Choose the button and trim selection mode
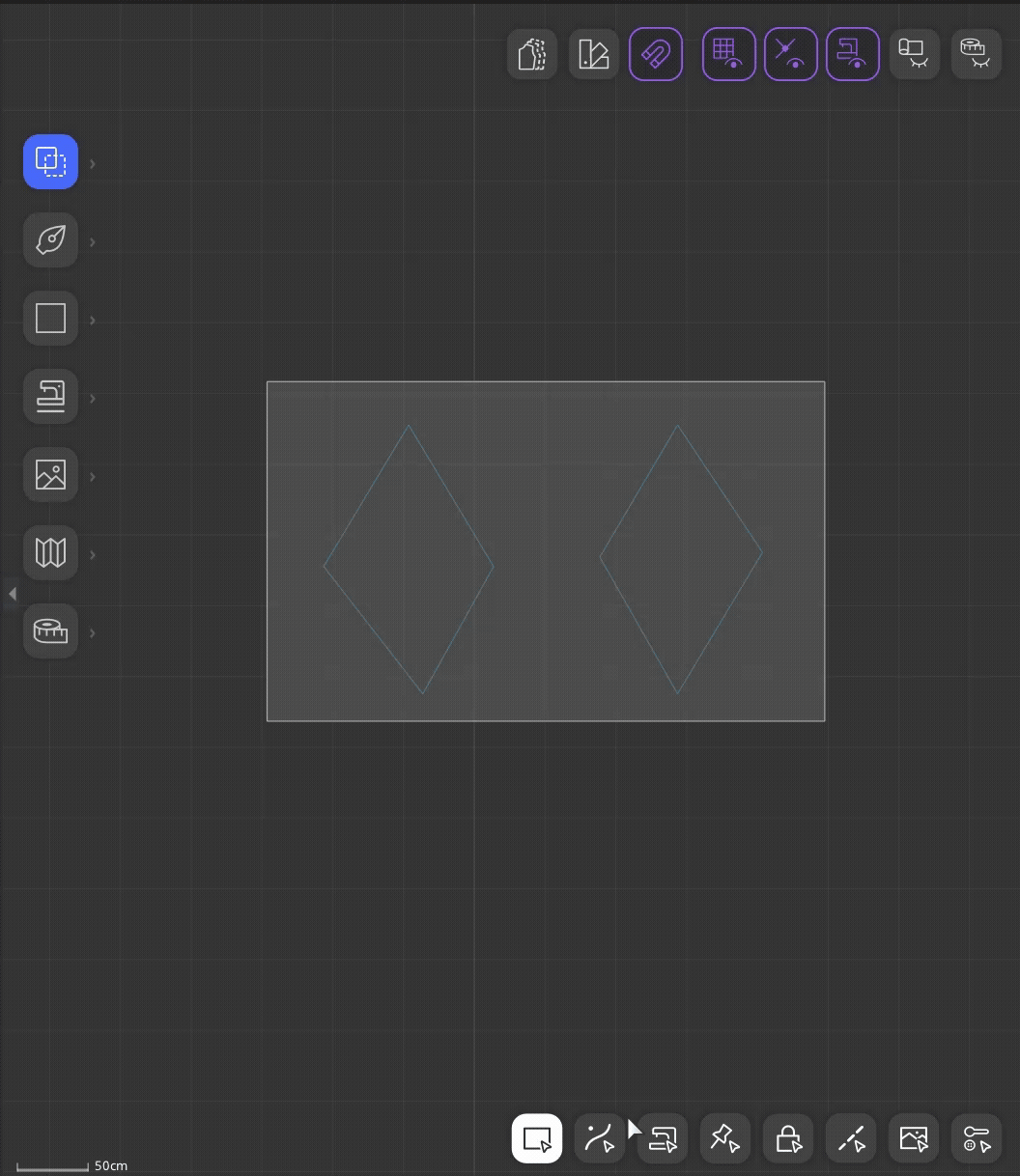 977,1138
